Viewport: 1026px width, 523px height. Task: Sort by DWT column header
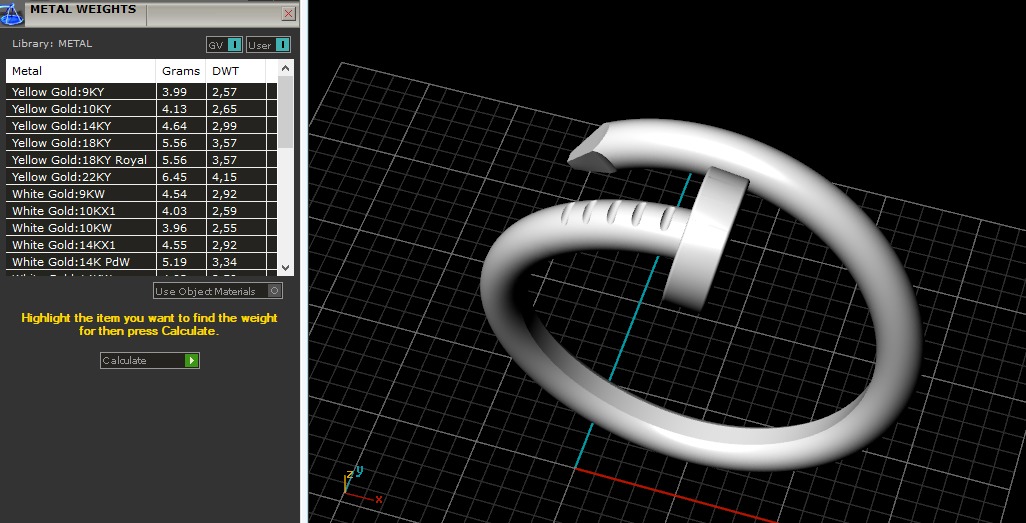236,71
